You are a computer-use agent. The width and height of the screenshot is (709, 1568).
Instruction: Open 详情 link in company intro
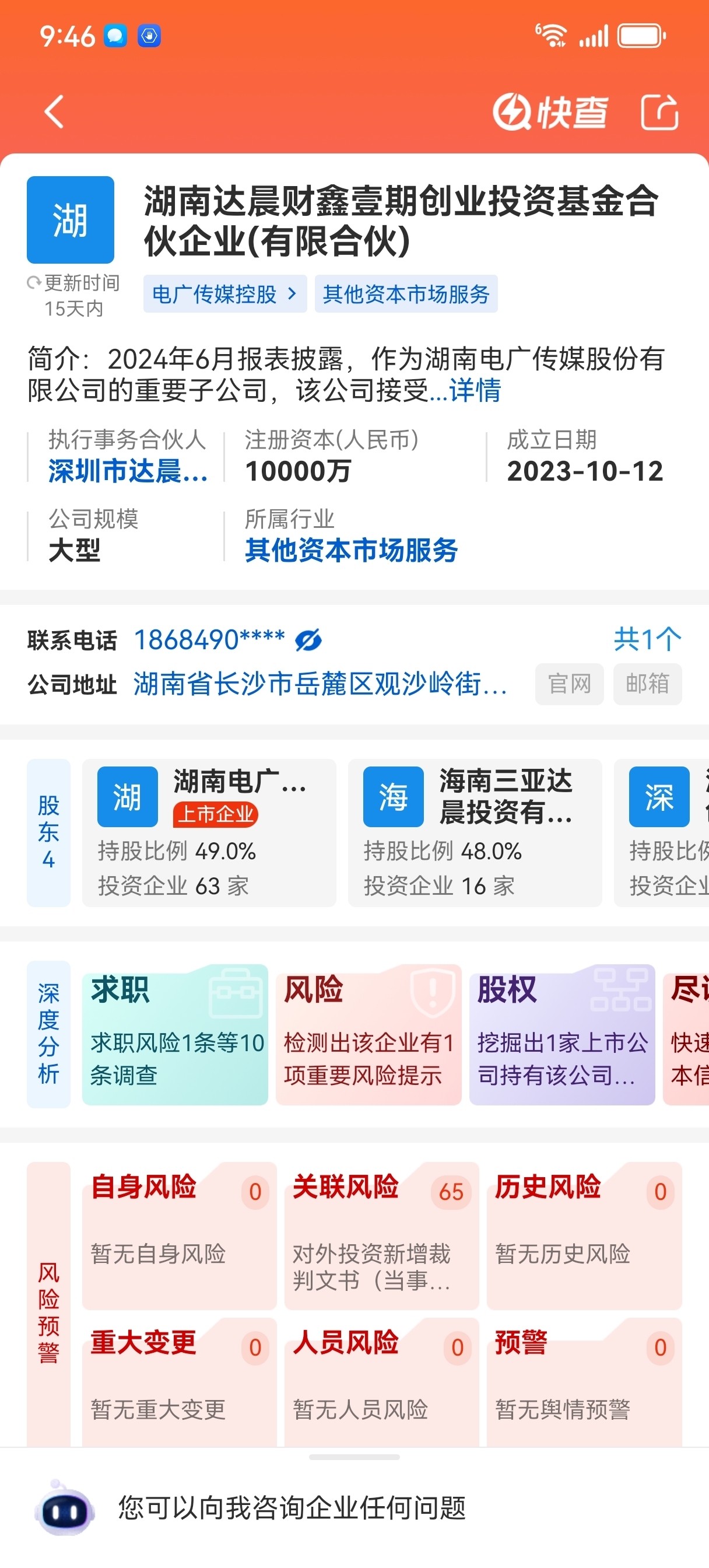click(x=475, y=390)
